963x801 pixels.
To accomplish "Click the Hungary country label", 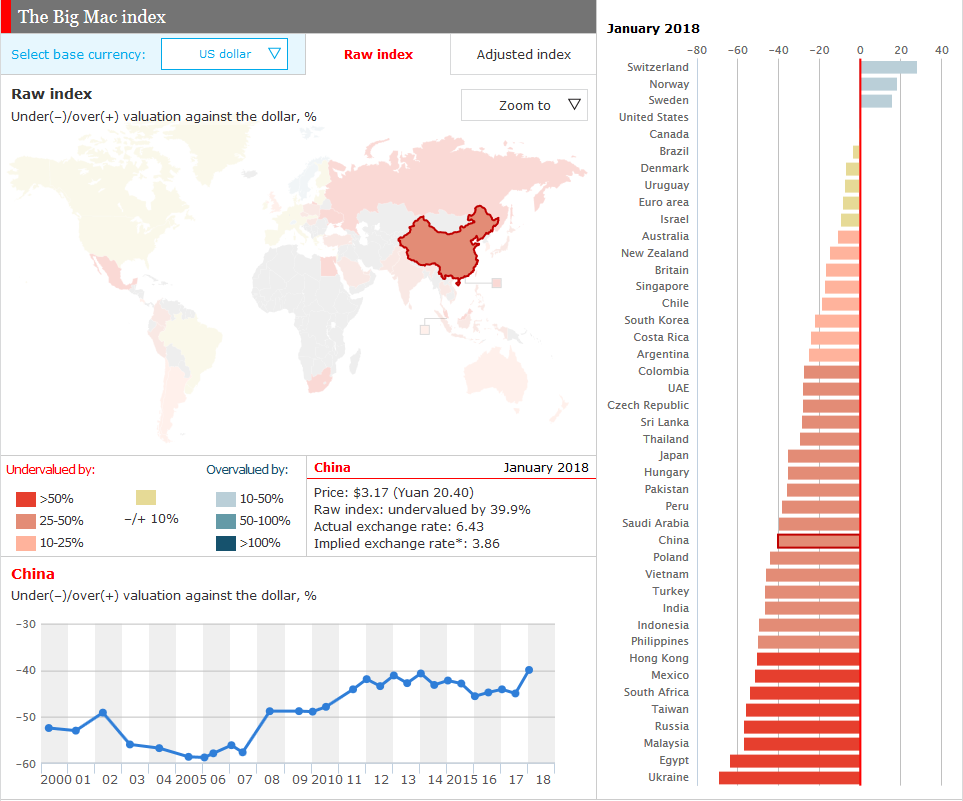I will (666, 472).
